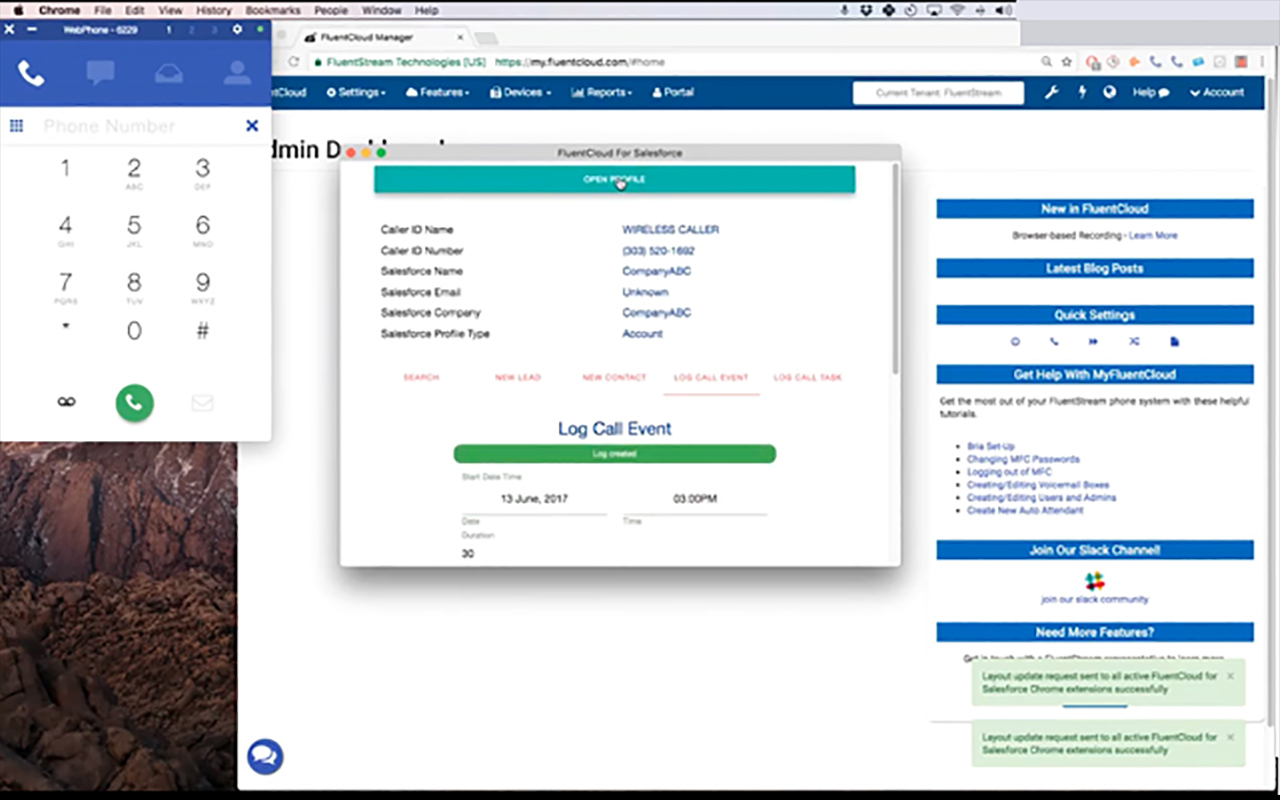Open voicemail in WebPhone

click(x=66, y=402)
